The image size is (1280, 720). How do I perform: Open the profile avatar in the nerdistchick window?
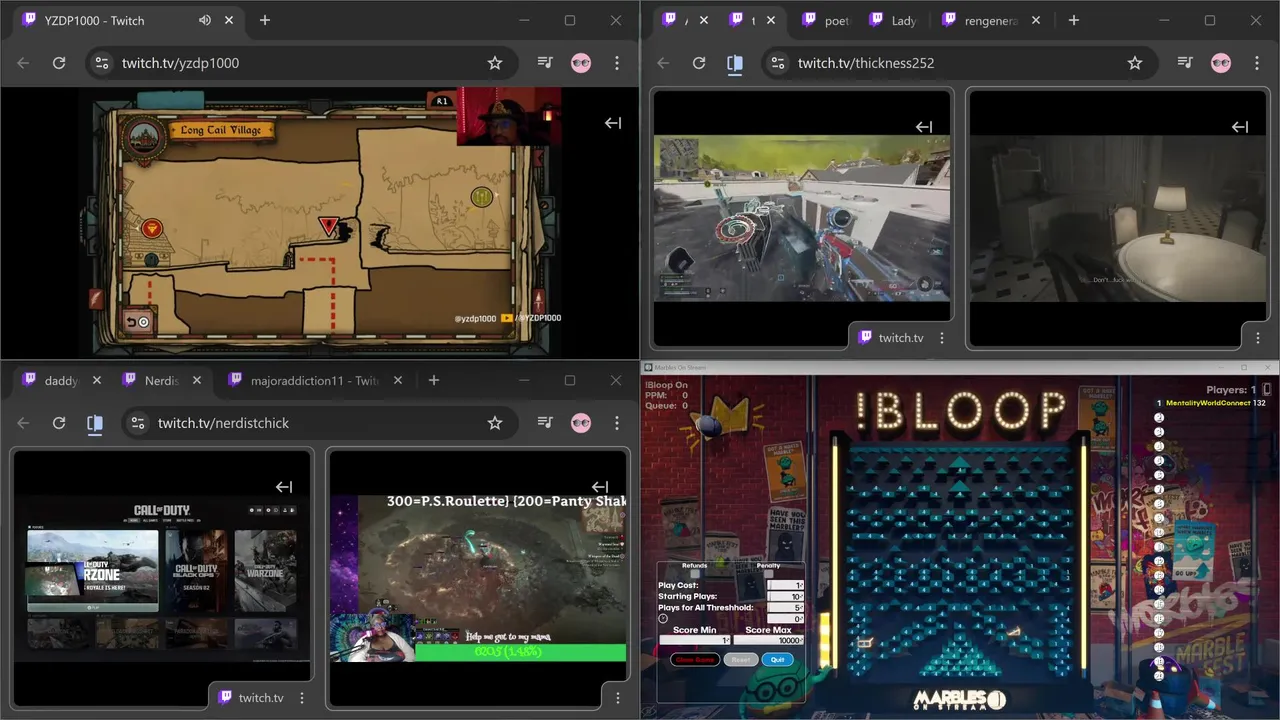tap(581, 423)
